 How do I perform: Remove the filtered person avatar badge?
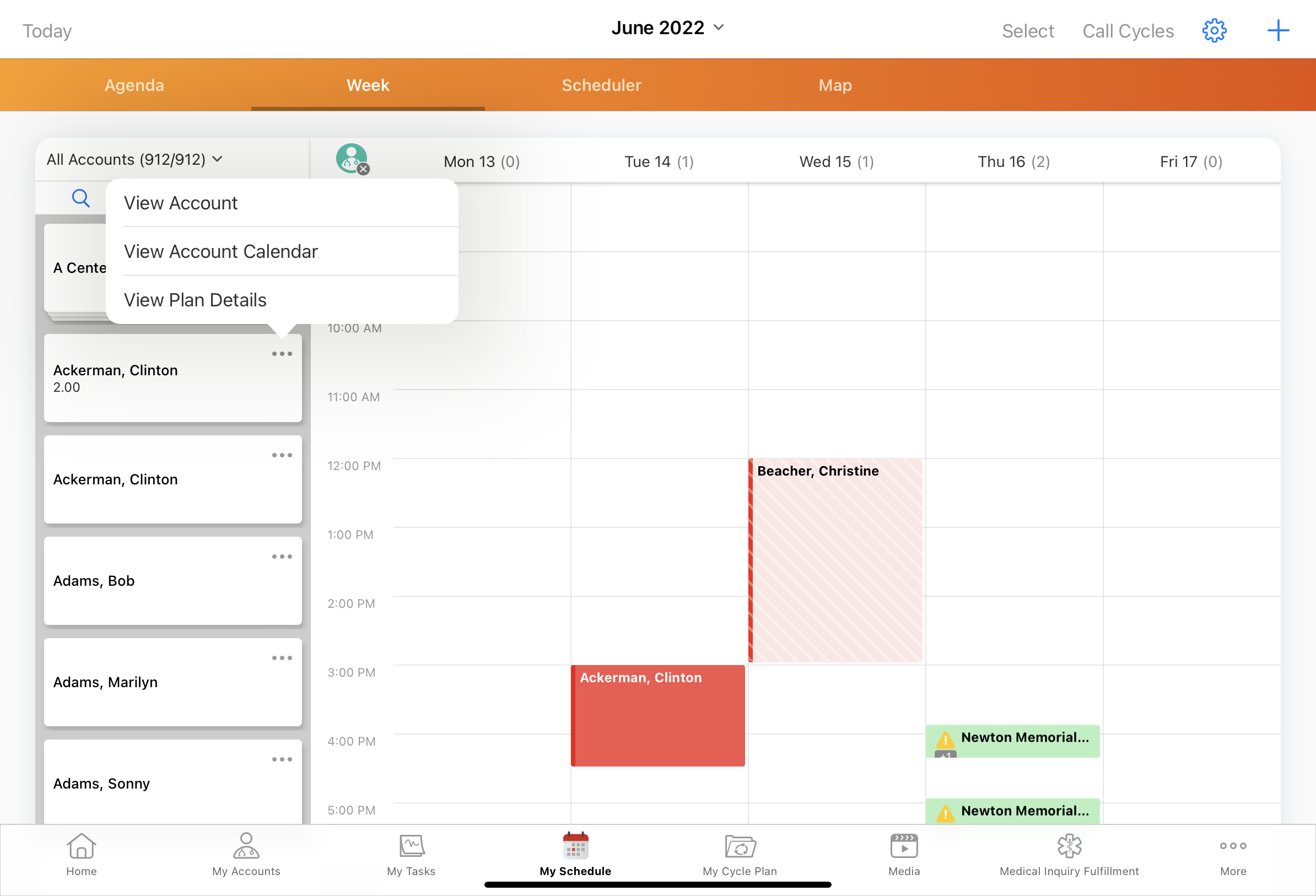[x=363, y=169]
